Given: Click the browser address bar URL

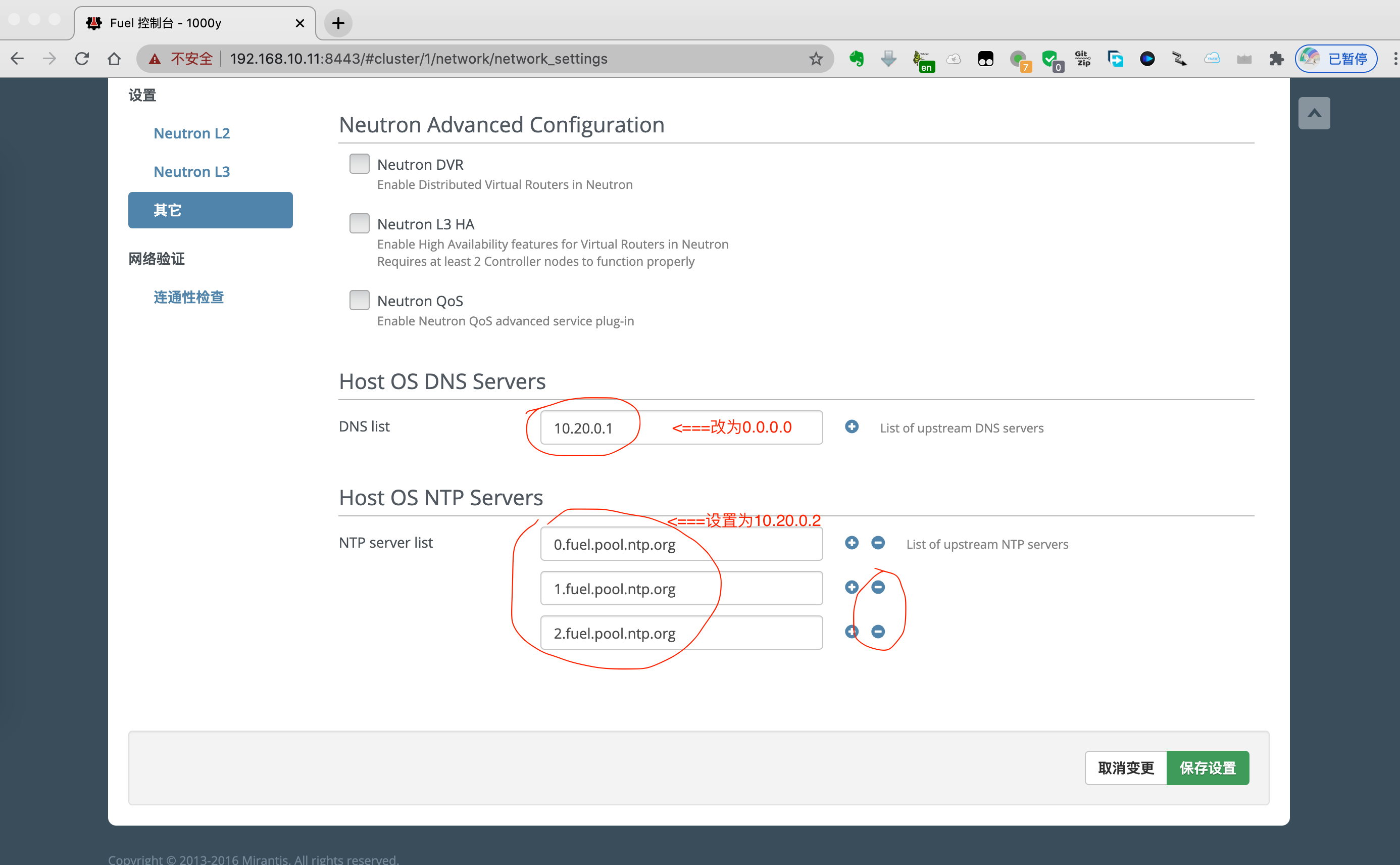Looking at the screenshot, I should [419, 58].
